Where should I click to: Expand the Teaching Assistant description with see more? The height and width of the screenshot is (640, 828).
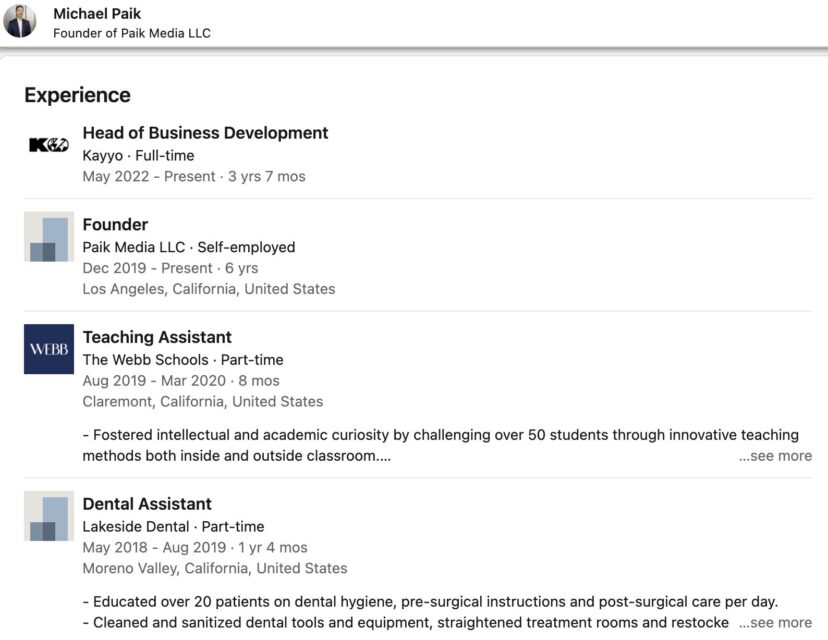(x=775, y=456)
